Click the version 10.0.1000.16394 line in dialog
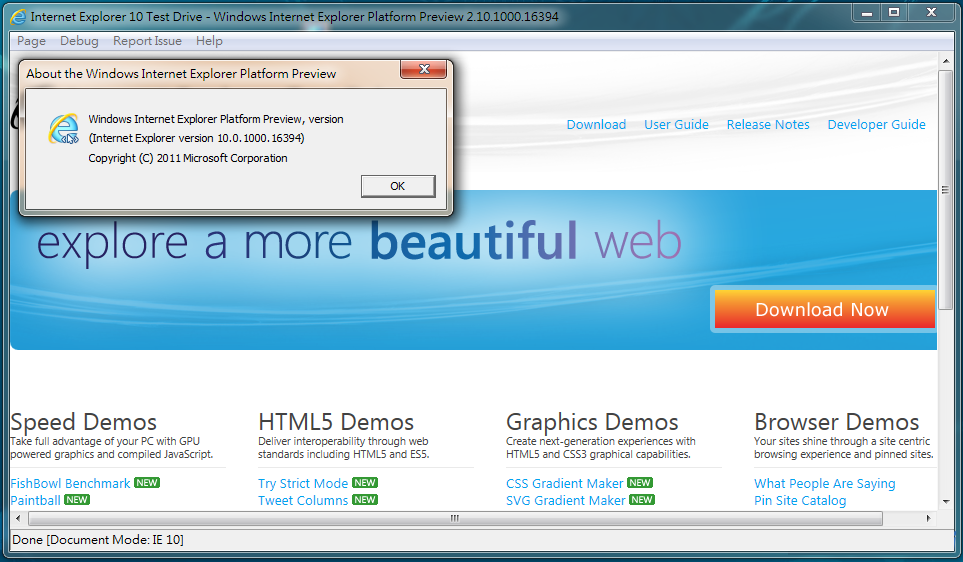The width and height of the screenshot is (963, 562). pyautogui.click(x=197, y=138)
